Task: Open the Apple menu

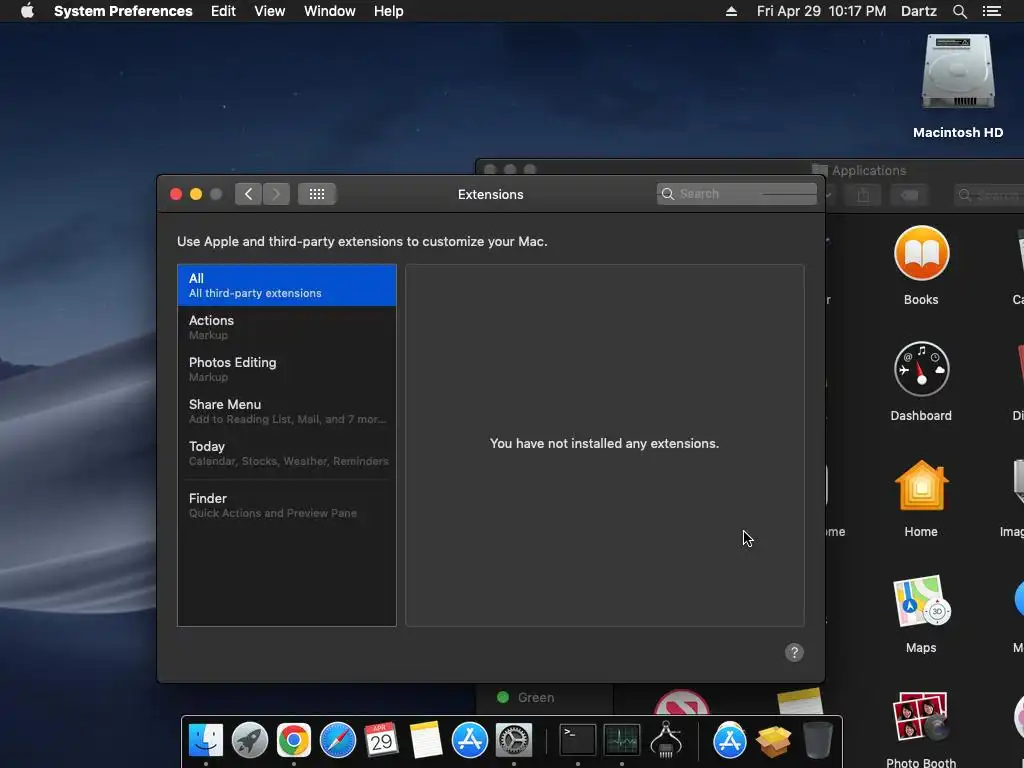Action: click(27, 11)
